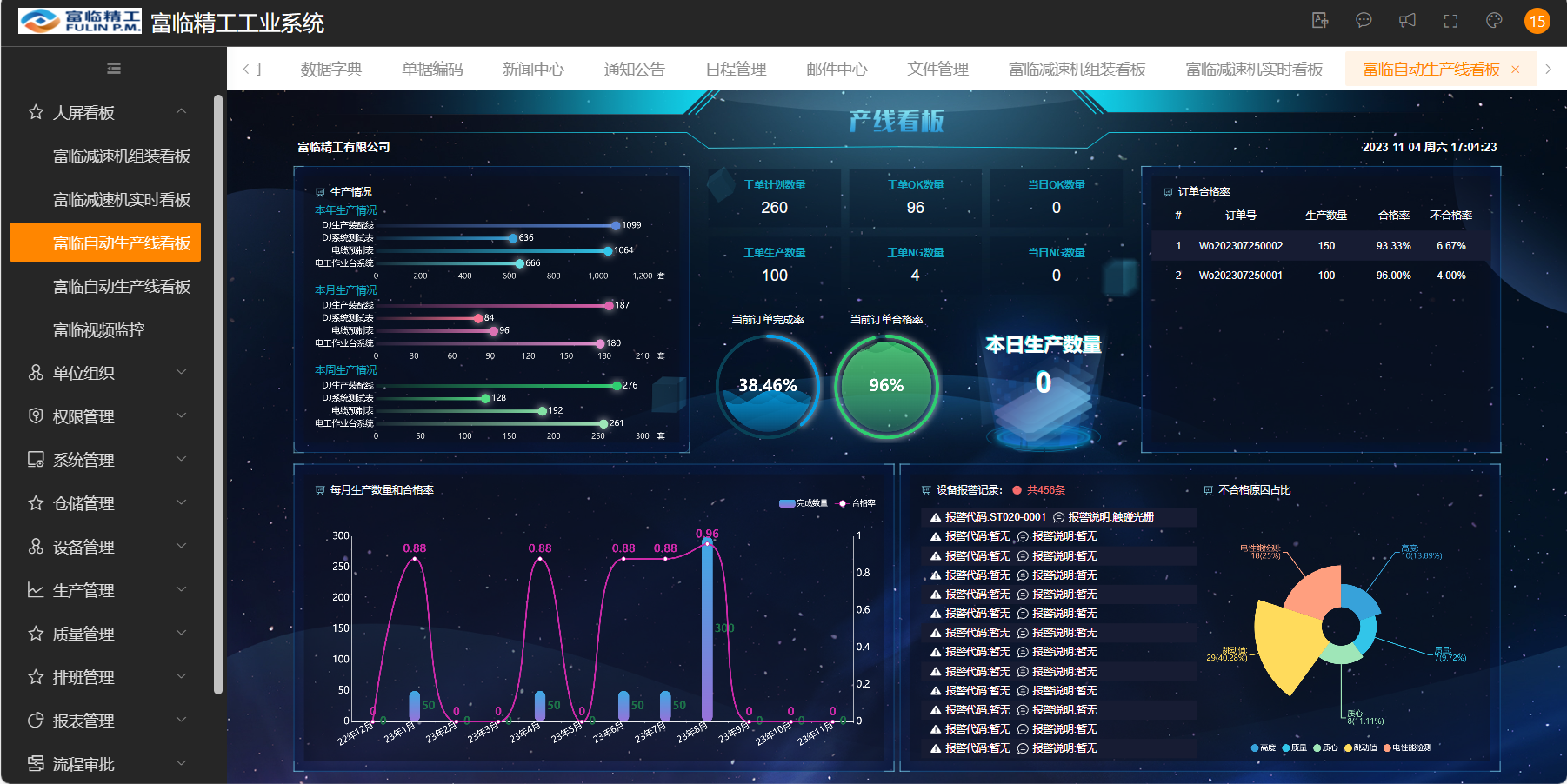Click the stack icon beside 流程审批
Image resolution: width=1567 pixels, height=784 pixels.
point(36,764)
